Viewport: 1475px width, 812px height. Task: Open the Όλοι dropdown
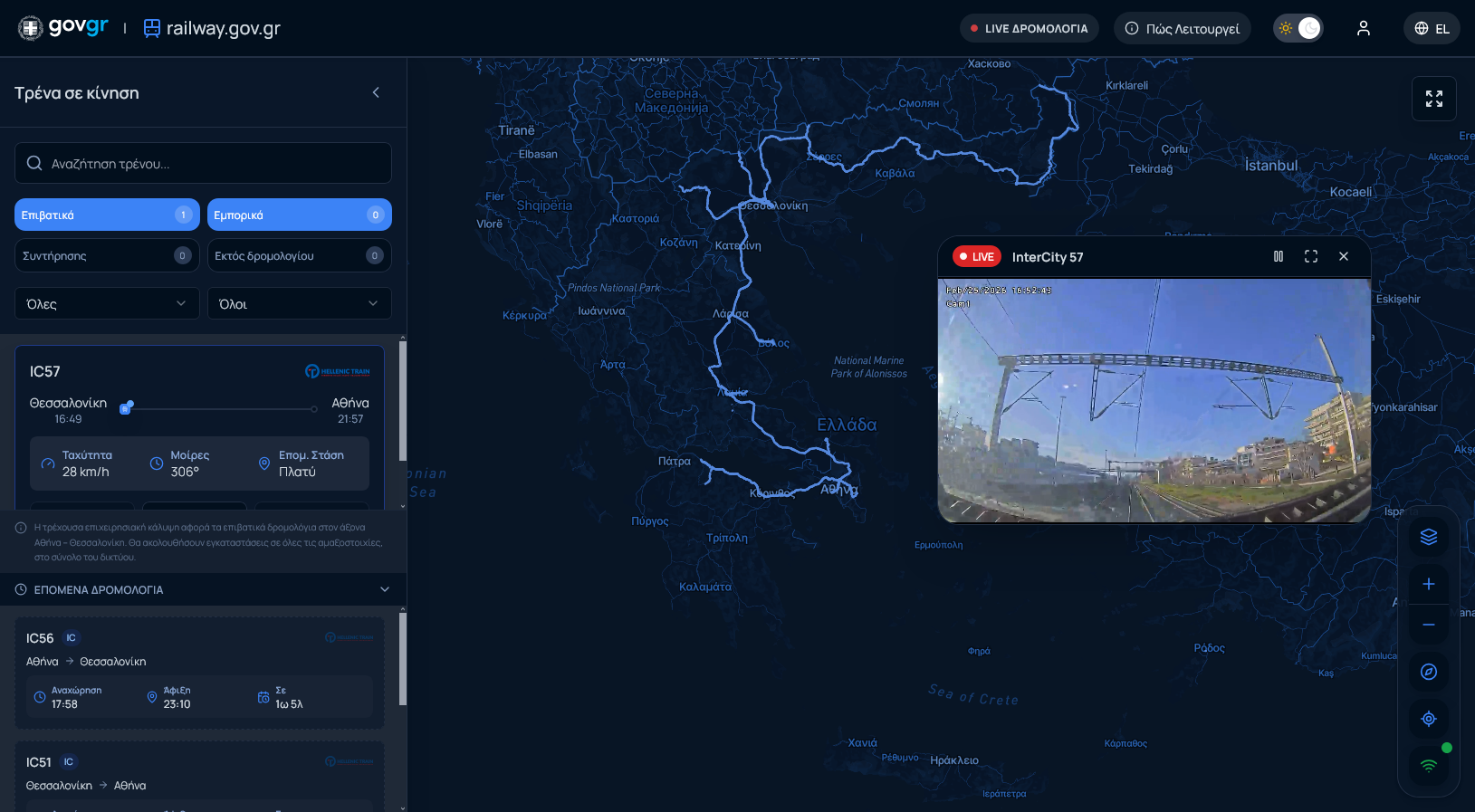click(x=299, y=303)
